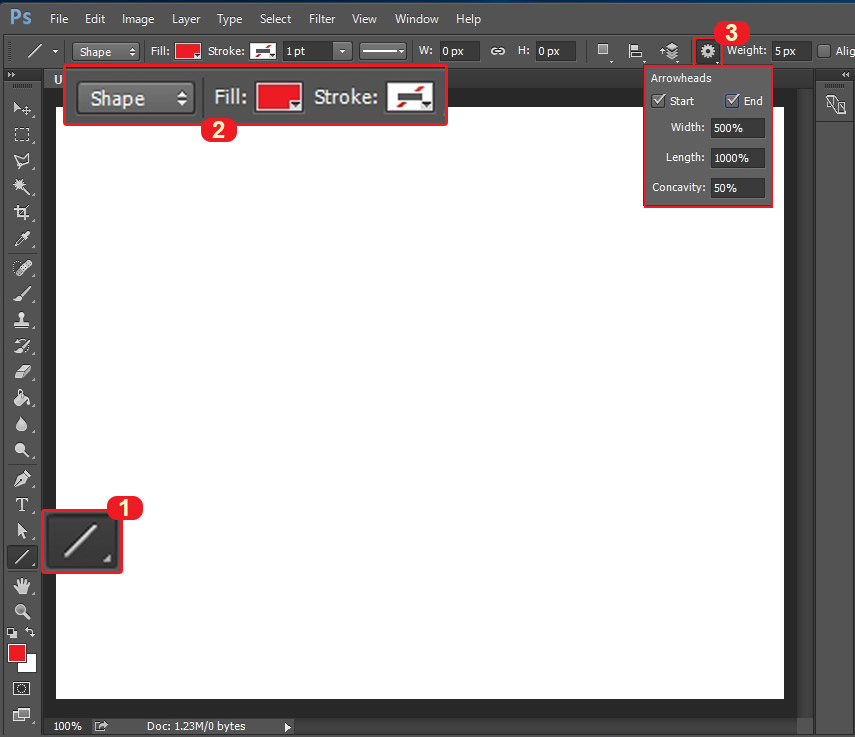The image size is (855, 737).
Task: Select the Healing Brush tool
Action: (22, 268)
